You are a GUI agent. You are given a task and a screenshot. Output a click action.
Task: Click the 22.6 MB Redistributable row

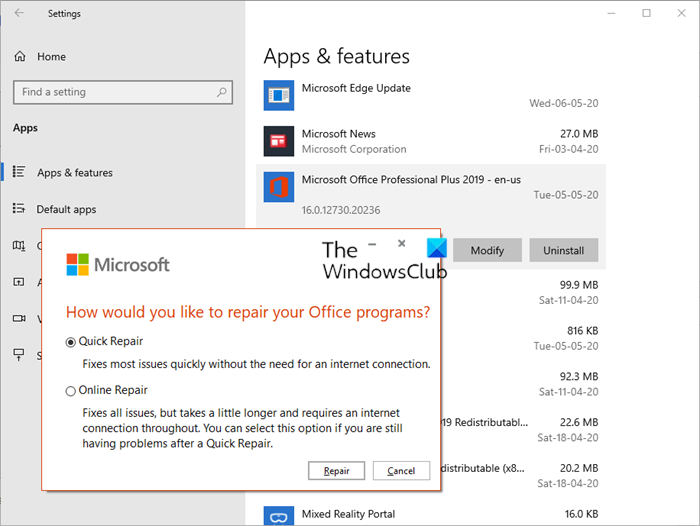[x=523, y=430]
